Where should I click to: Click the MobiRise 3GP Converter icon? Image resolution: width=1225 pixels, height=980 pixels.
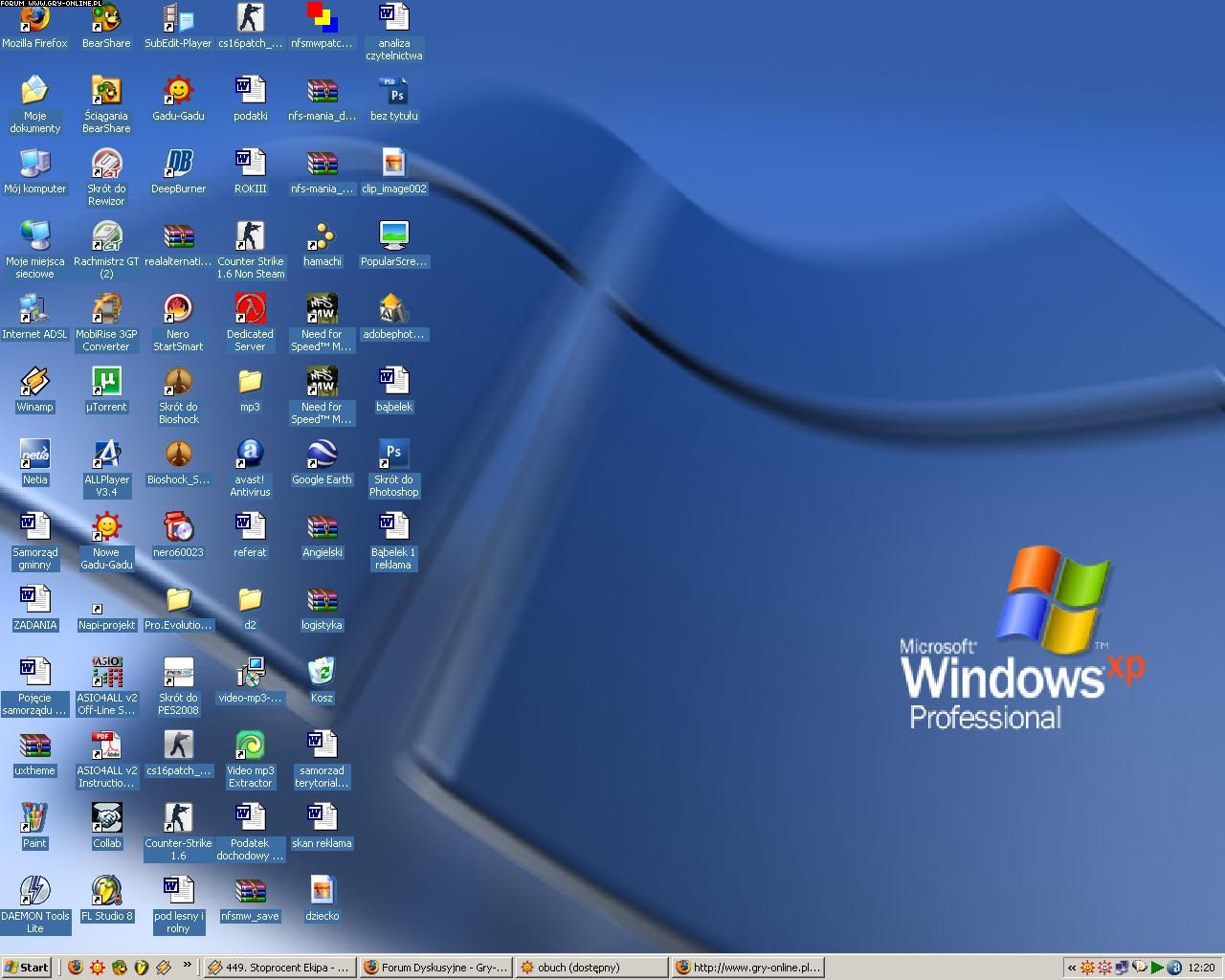pos(106,323)
